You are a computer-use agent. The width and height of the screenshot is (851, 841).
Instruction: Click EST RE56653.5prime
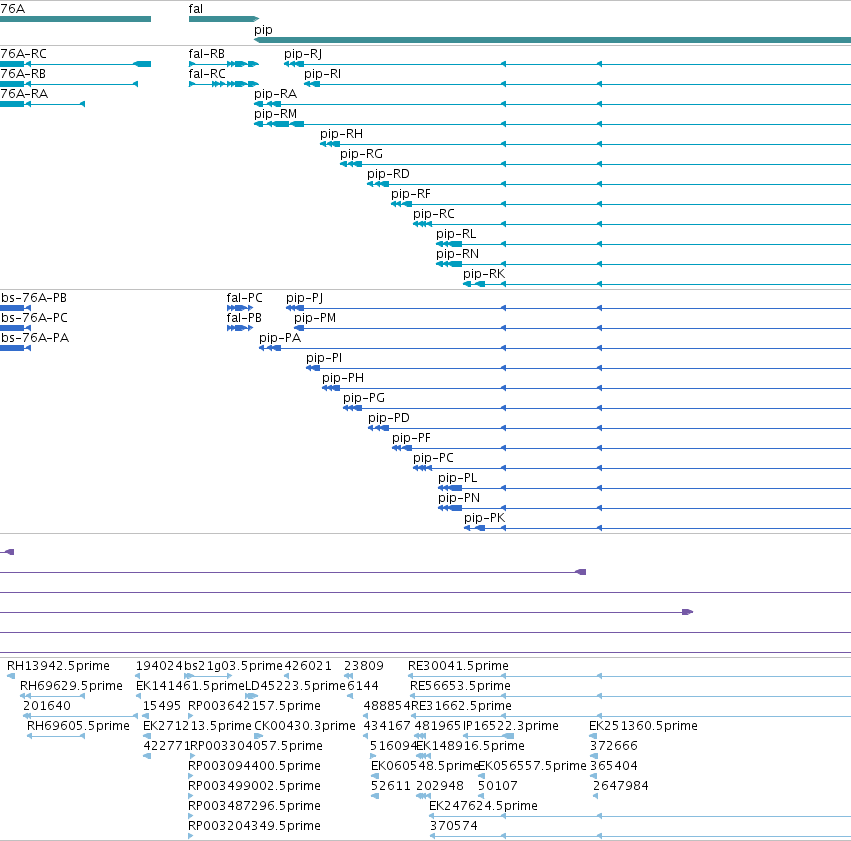click(x=460, y=686)
